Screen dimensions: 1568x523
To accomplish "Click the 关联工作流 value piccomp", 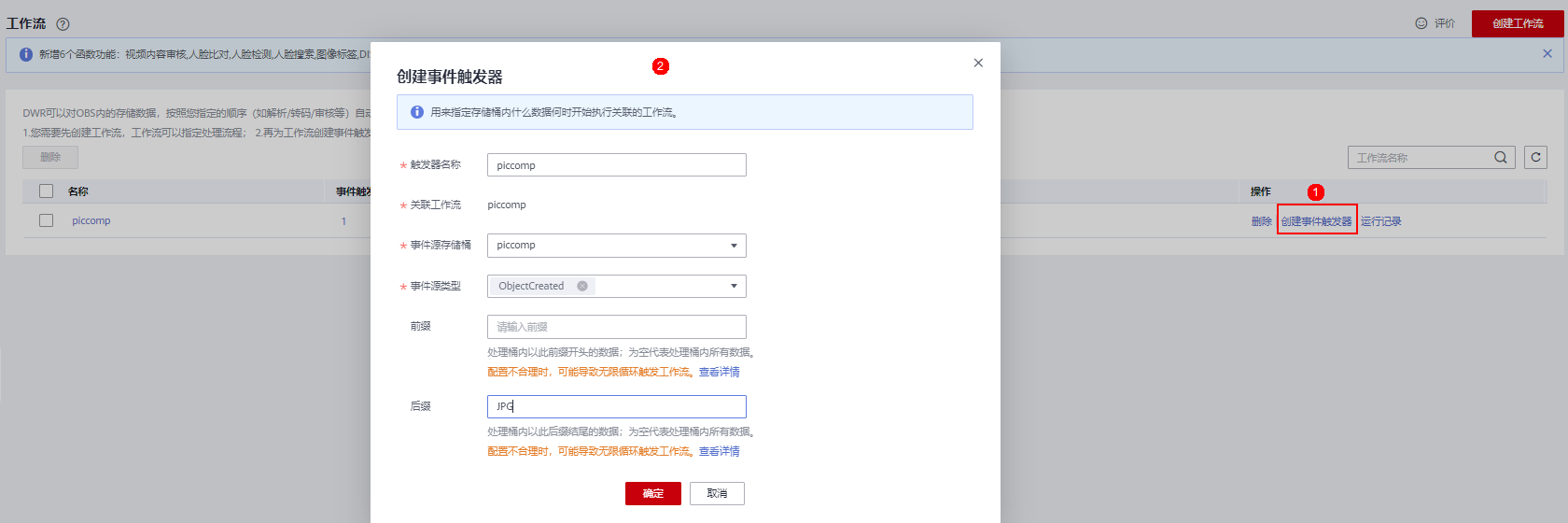I will pos(507,205).
